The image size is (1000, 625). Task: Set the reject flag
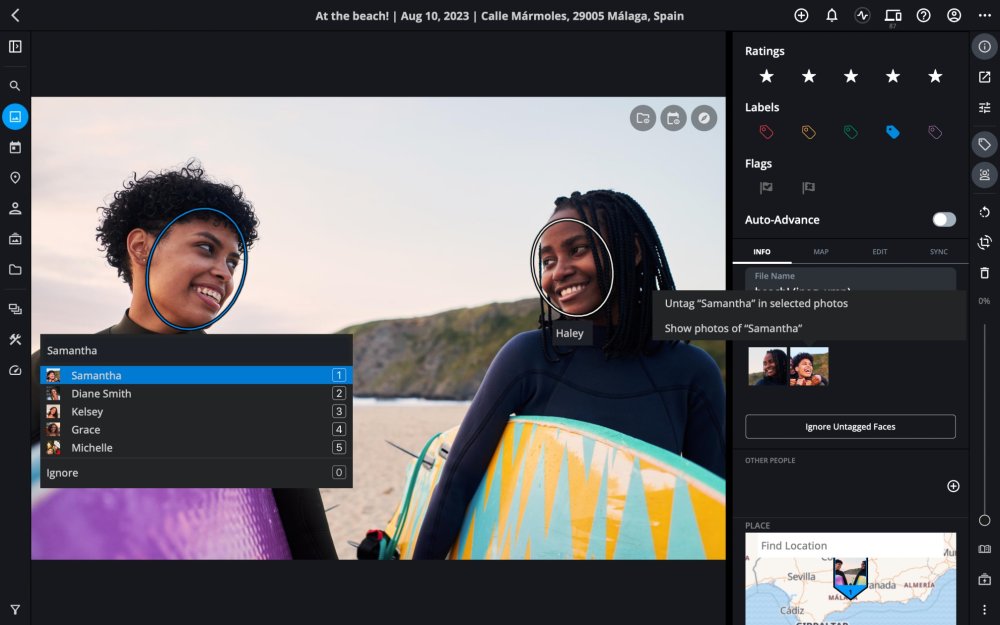tap(808, 188)
